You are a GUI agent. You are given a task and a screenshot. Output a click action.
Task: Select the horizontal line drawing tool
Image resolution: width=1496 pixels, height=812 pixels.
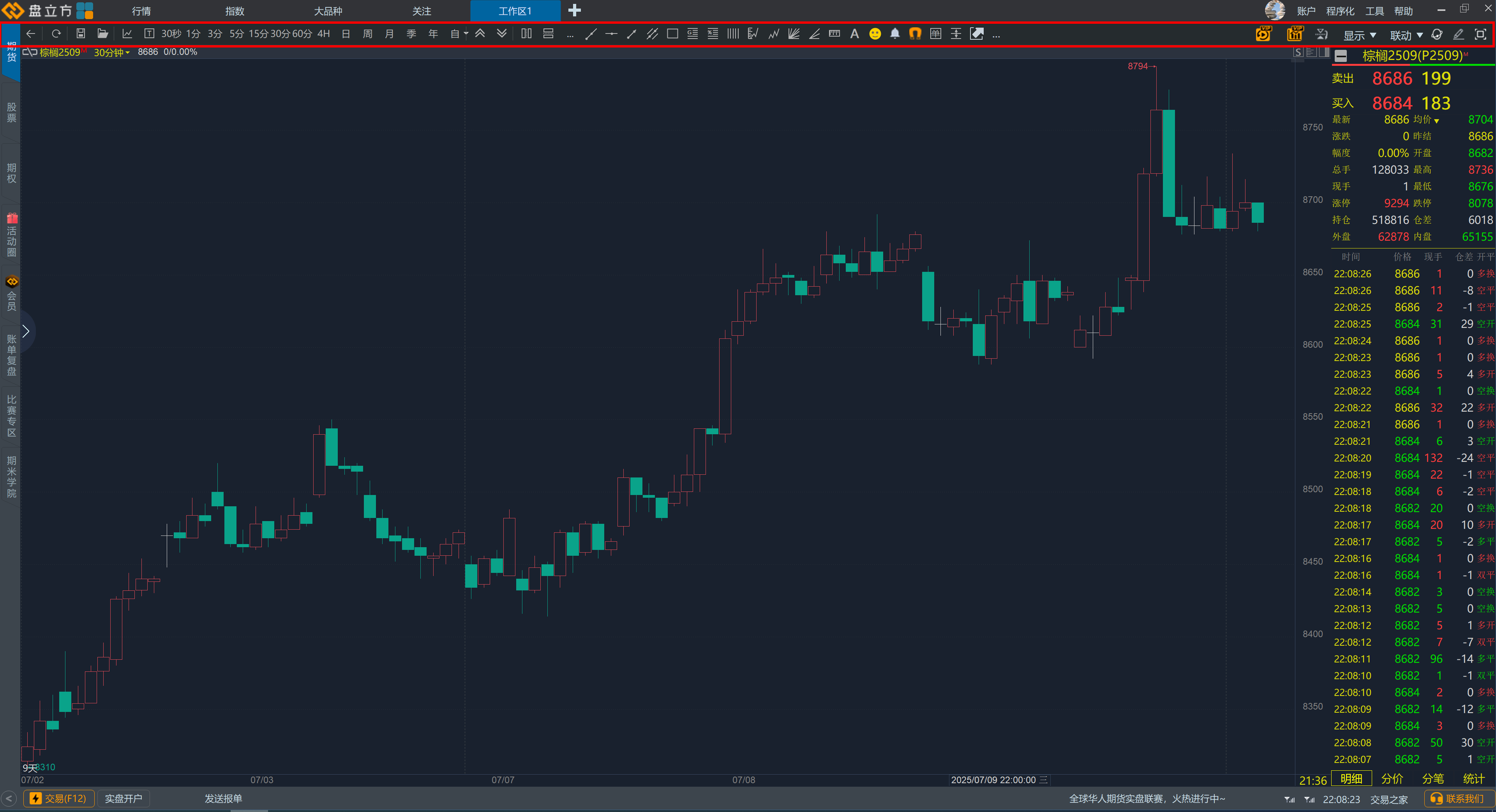coord(611,34)
